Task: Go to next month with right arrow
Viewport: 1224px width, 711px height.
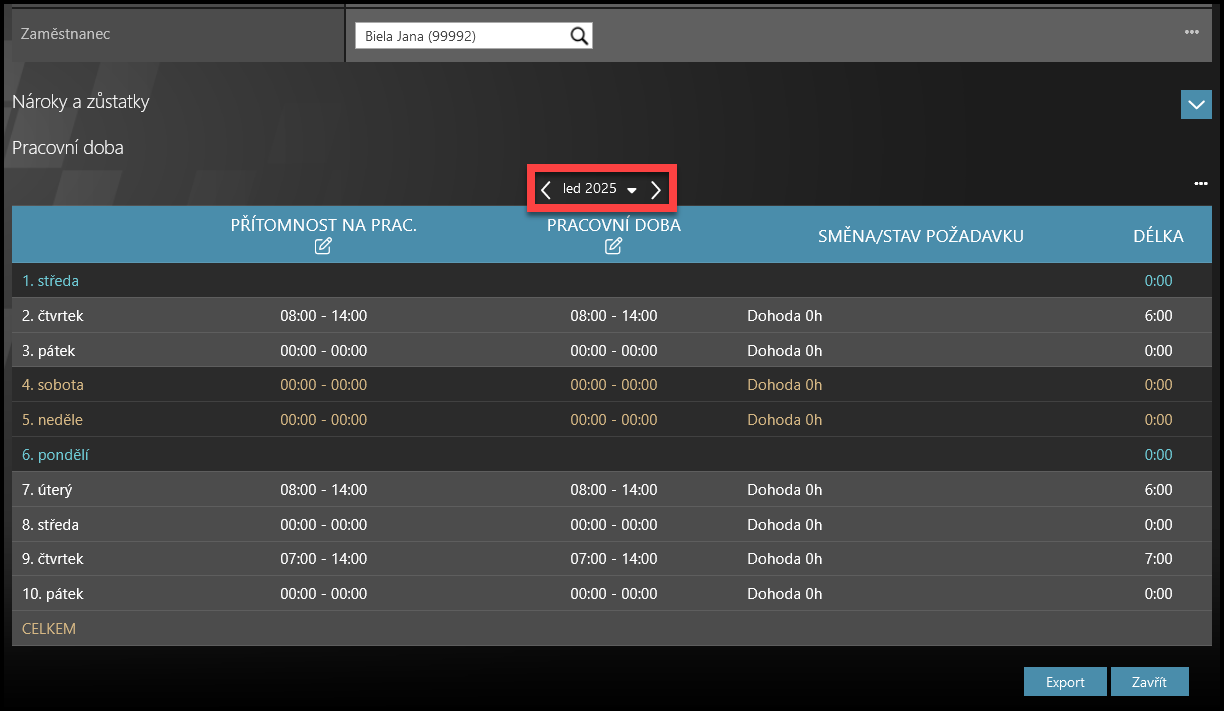Action: 656,189
